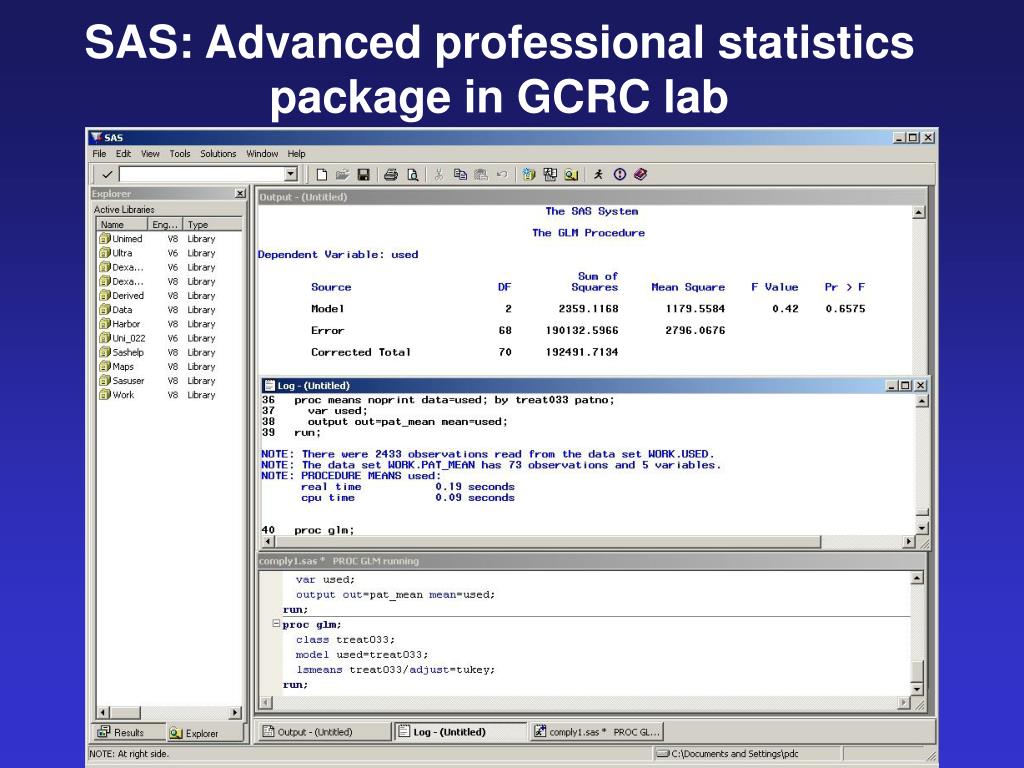Click the running man Submit icon

click(598, 174)
